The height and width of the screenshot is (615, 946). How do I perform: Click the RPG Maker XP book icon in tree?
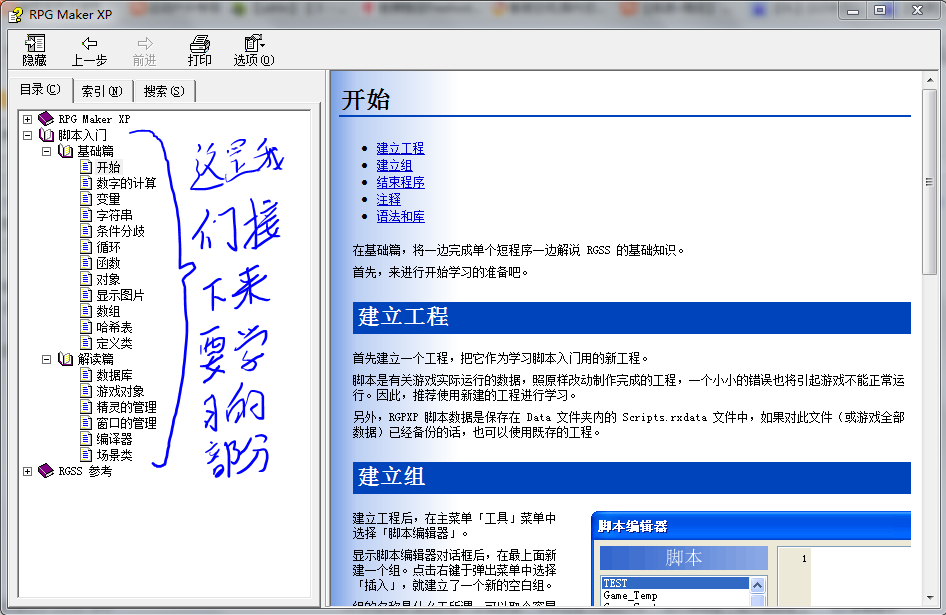click(x=46, y=118)
